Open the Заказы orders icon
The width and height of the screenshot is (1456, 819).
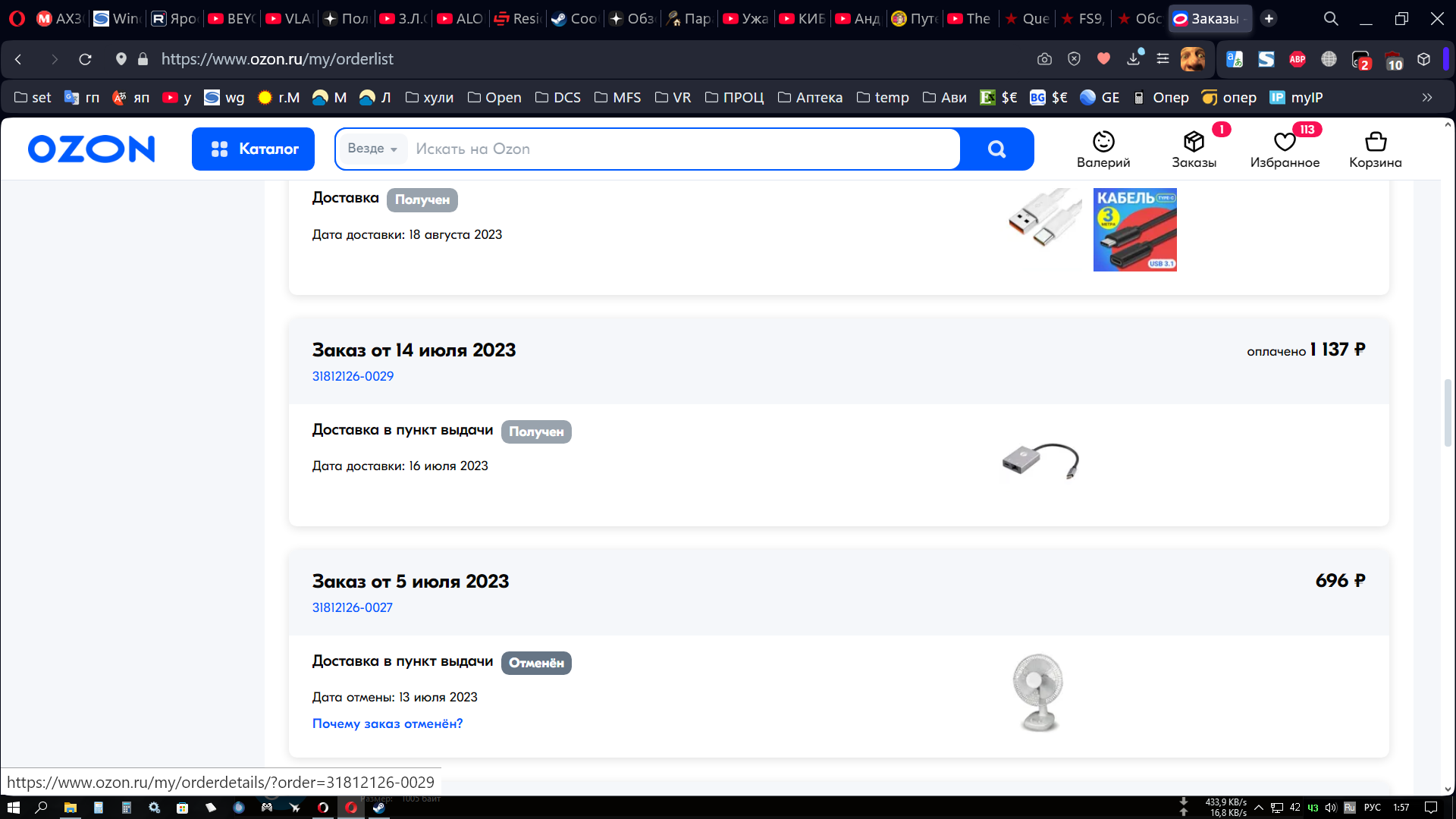tap(1194, 149)
